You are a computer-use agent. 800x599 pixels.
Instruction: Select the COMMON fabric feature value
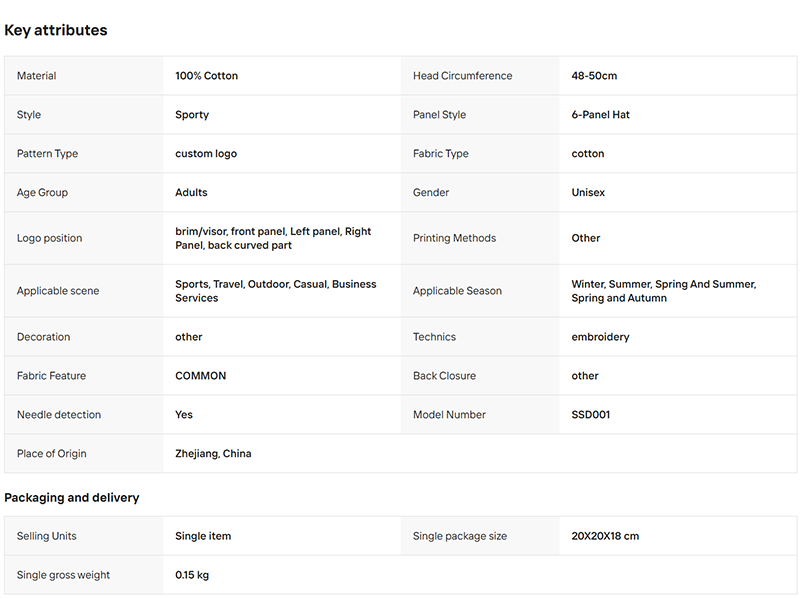pos(201,376)
